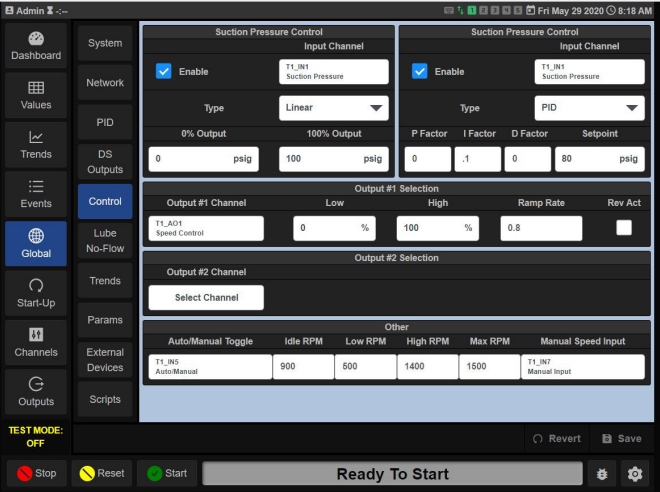Switch to the DS Outputs tab
660x492 pixels.
(105, 162)
